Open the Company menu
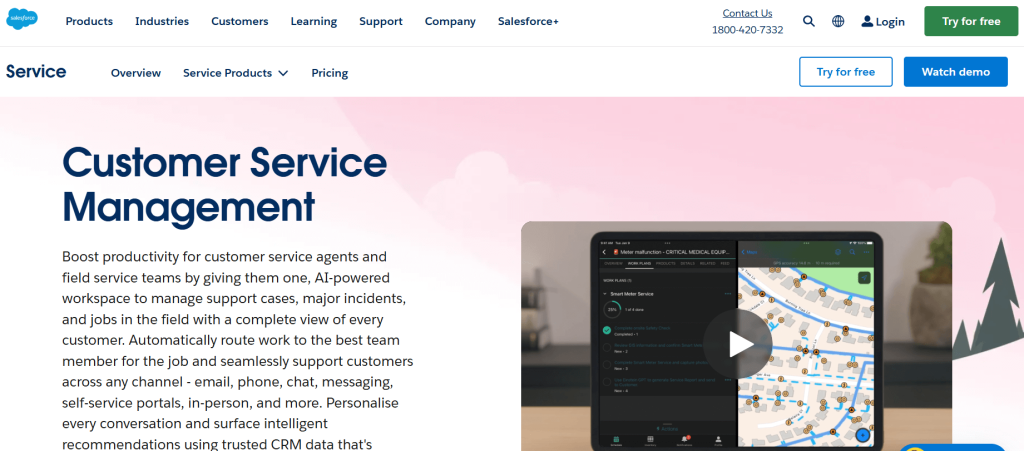 coord(450,21)
